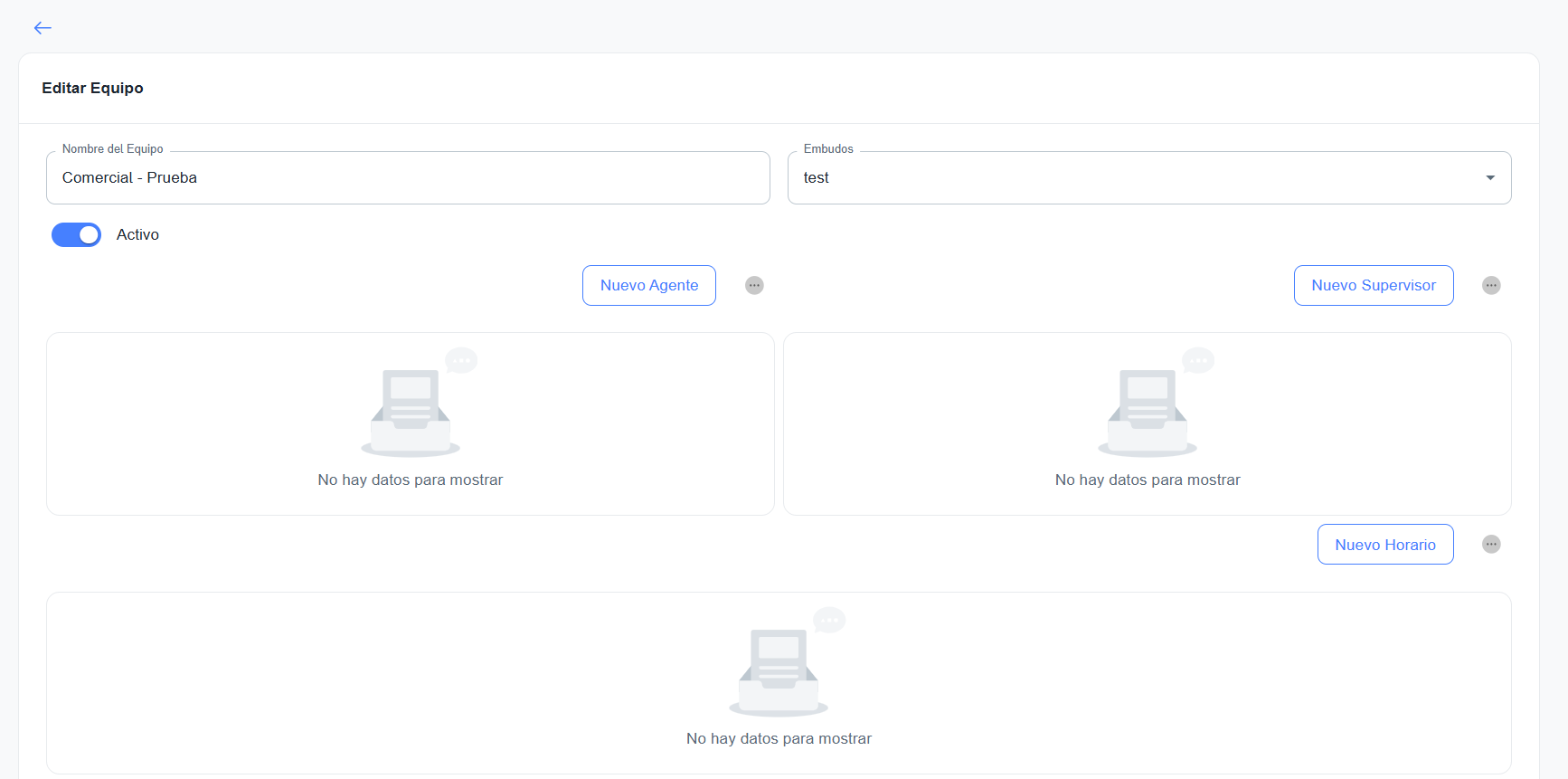Screen dimensions: 1568x779
Task: Click the Editar Equipo heading
Action: 92,89
